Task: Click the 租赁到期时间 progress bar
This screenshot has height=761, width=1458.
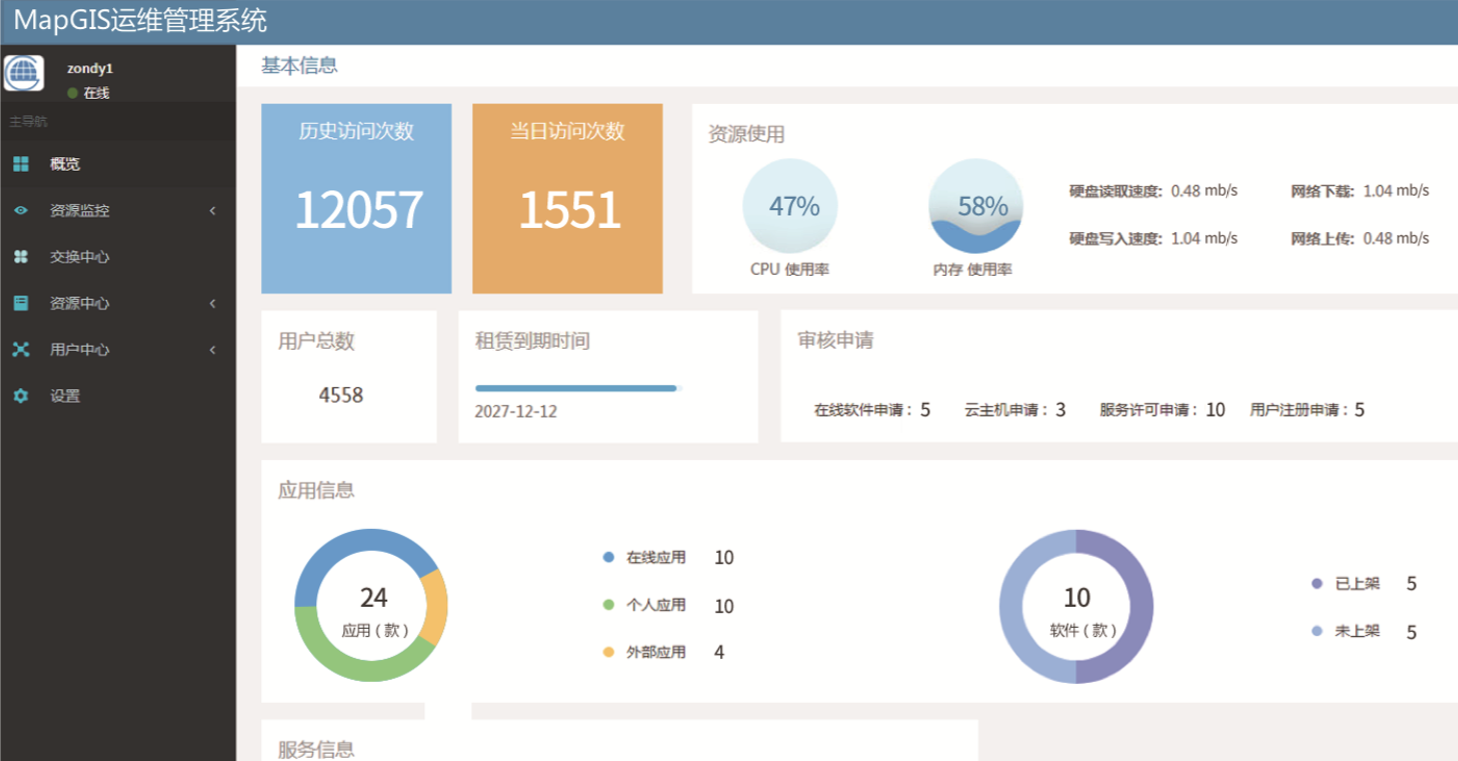Action: pos(577,388)
